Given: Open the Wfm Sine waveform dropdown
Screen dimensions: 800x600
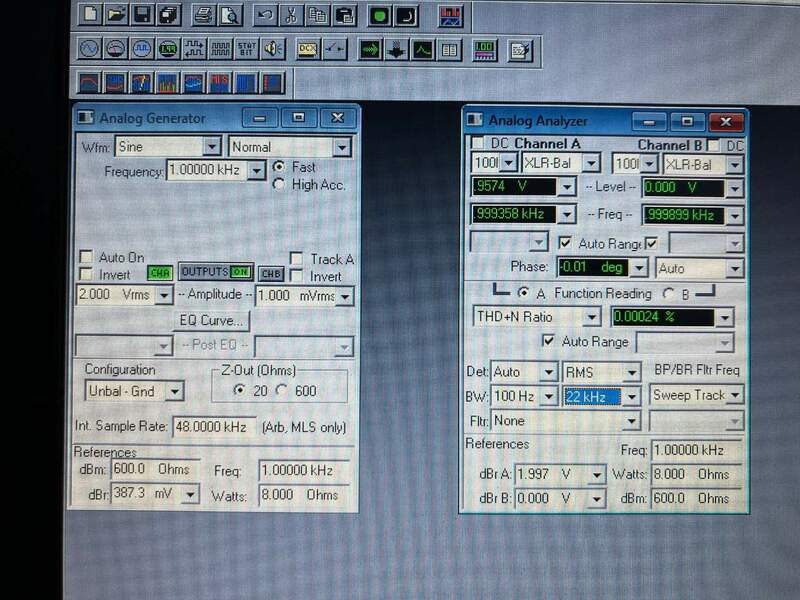Looking at the screenshot, I should 210,147.
